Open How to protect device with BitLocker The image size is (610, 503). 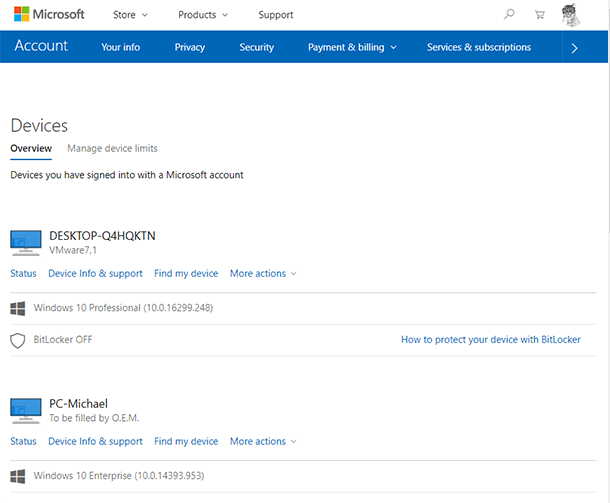(x=491, y=340)
